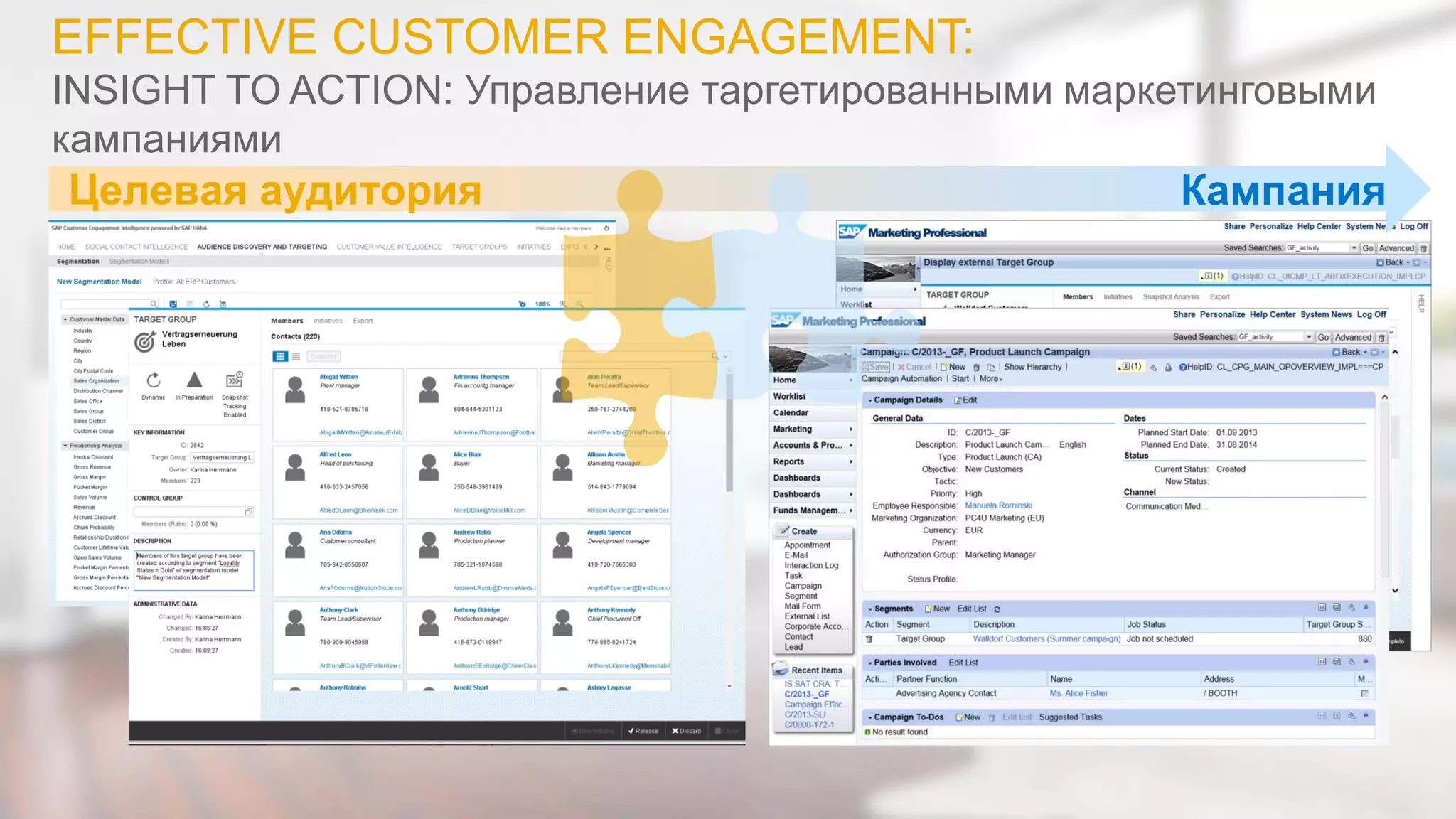Click the copy icon in campaign toolbar
Image resolution: width=1456 pixels, height=819 pixels.
(991, 368)
